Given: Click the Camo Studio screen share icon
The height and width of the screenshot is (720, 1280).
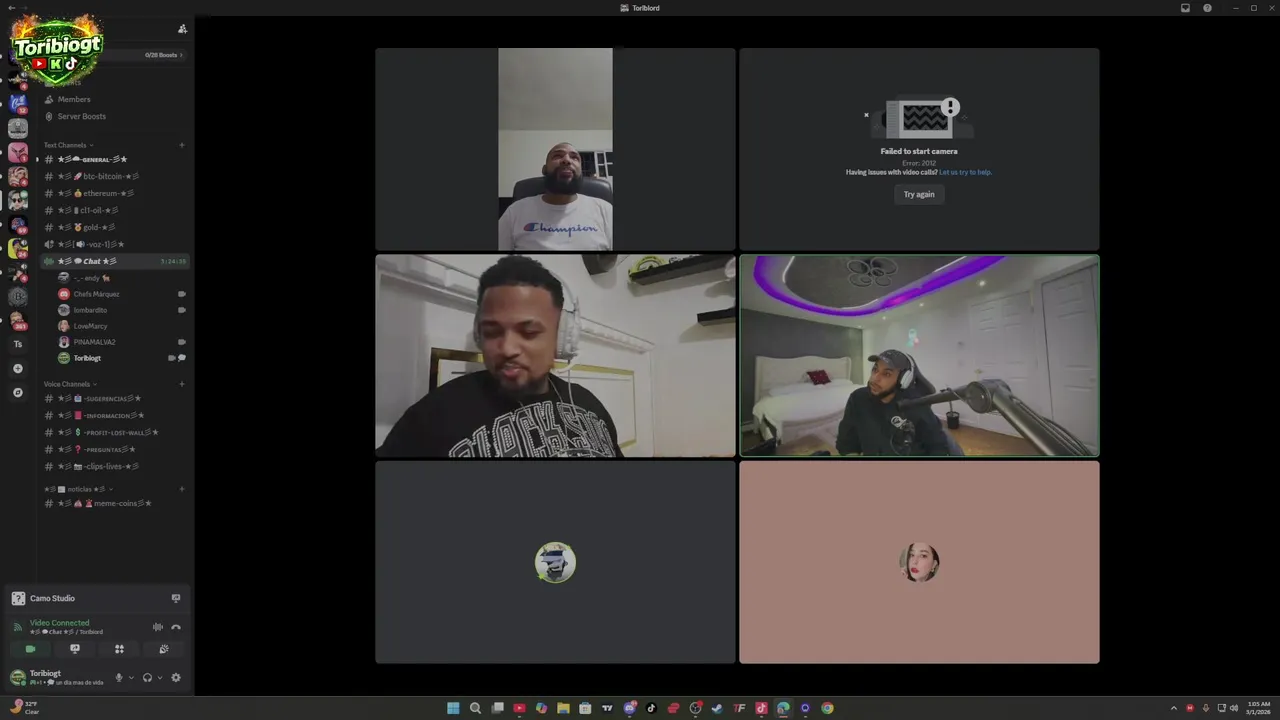Looking at the screenshot, I should pos(176,598).
